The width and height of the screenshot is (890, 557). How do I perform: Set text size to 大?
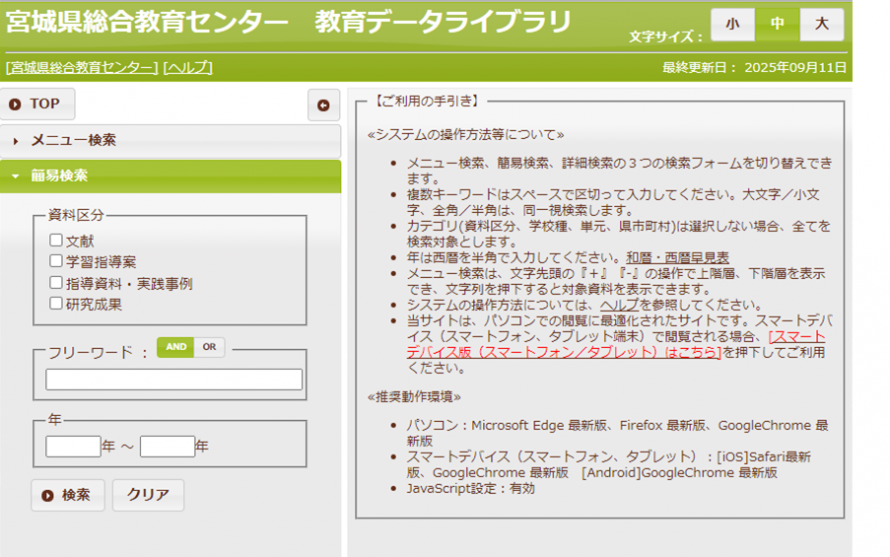click(x=821, y=24)
